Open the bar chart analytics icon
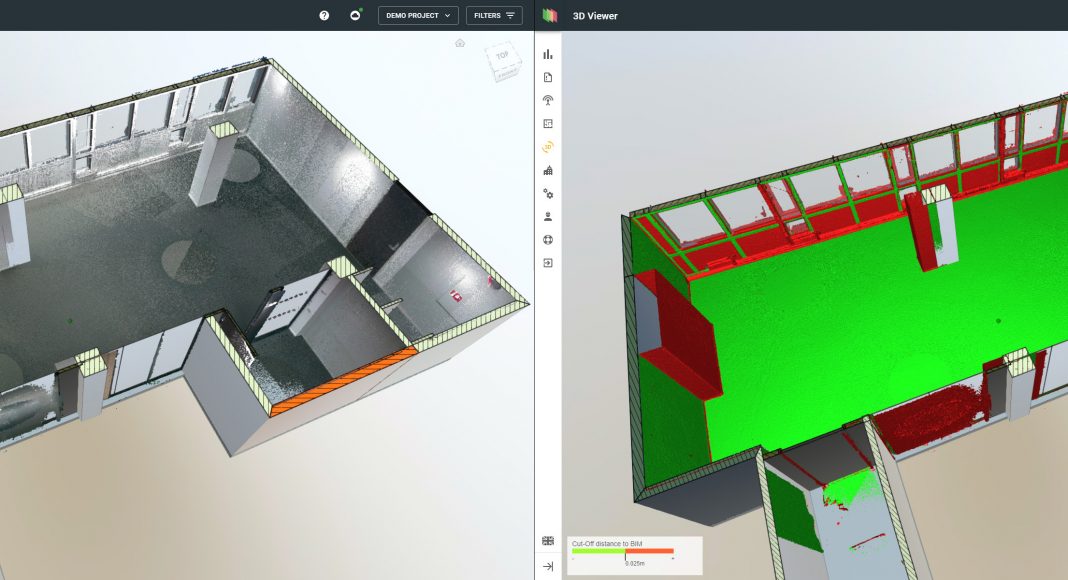The image size is (1068, 580). pos(548,54)
